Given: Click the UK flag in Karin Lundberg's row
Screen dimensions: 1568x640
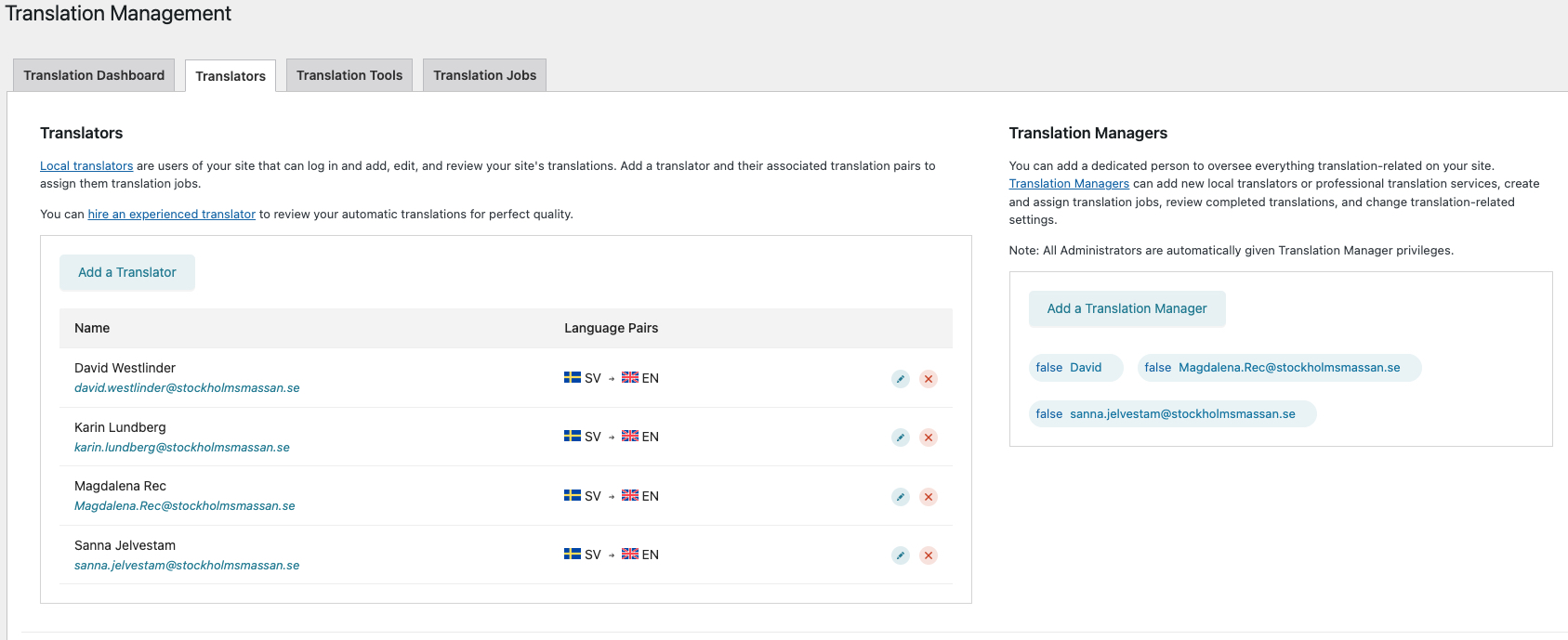Looking at the screenshot, I should point(630,436).
